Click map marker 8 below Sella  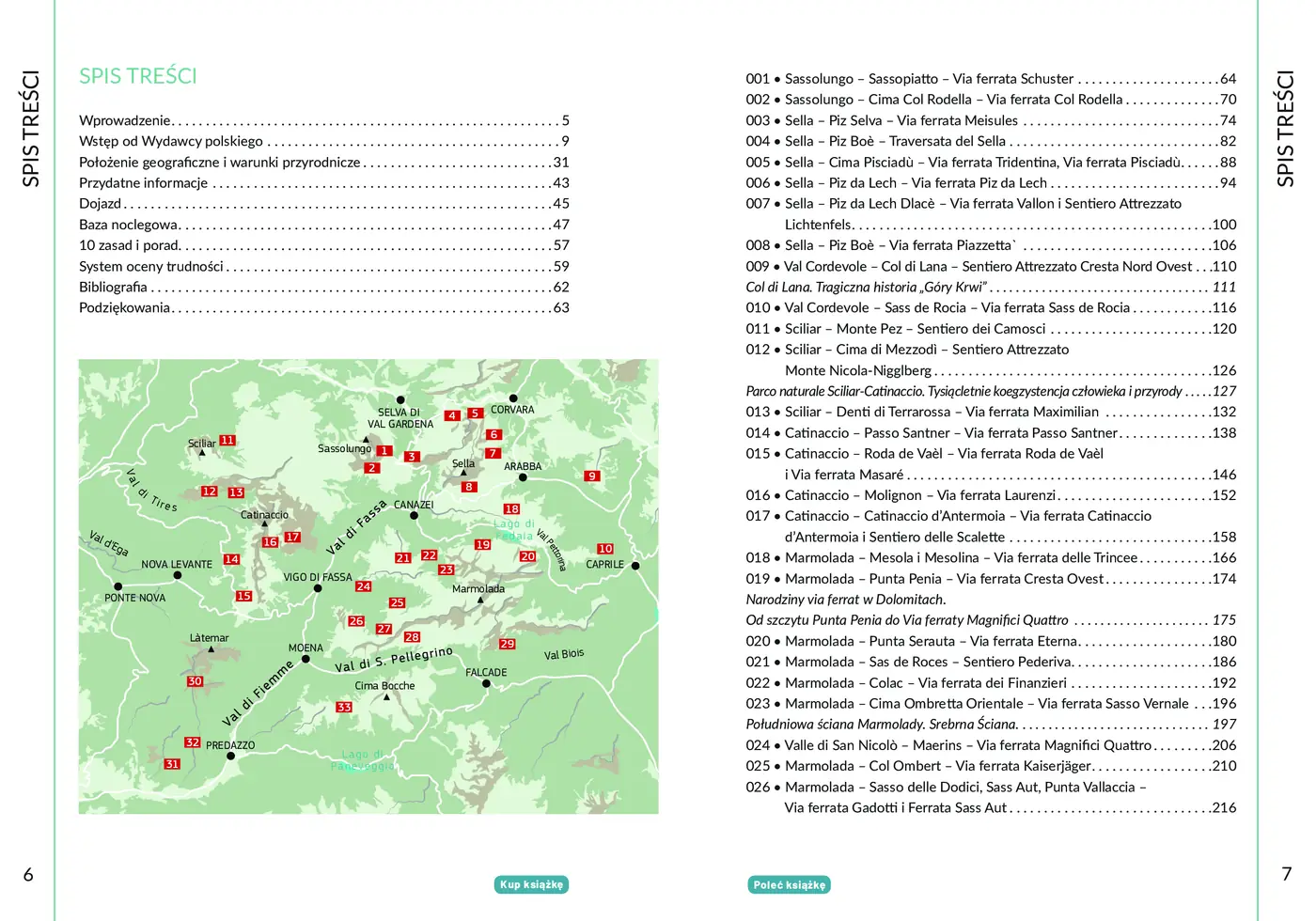(x=468, y=487)
